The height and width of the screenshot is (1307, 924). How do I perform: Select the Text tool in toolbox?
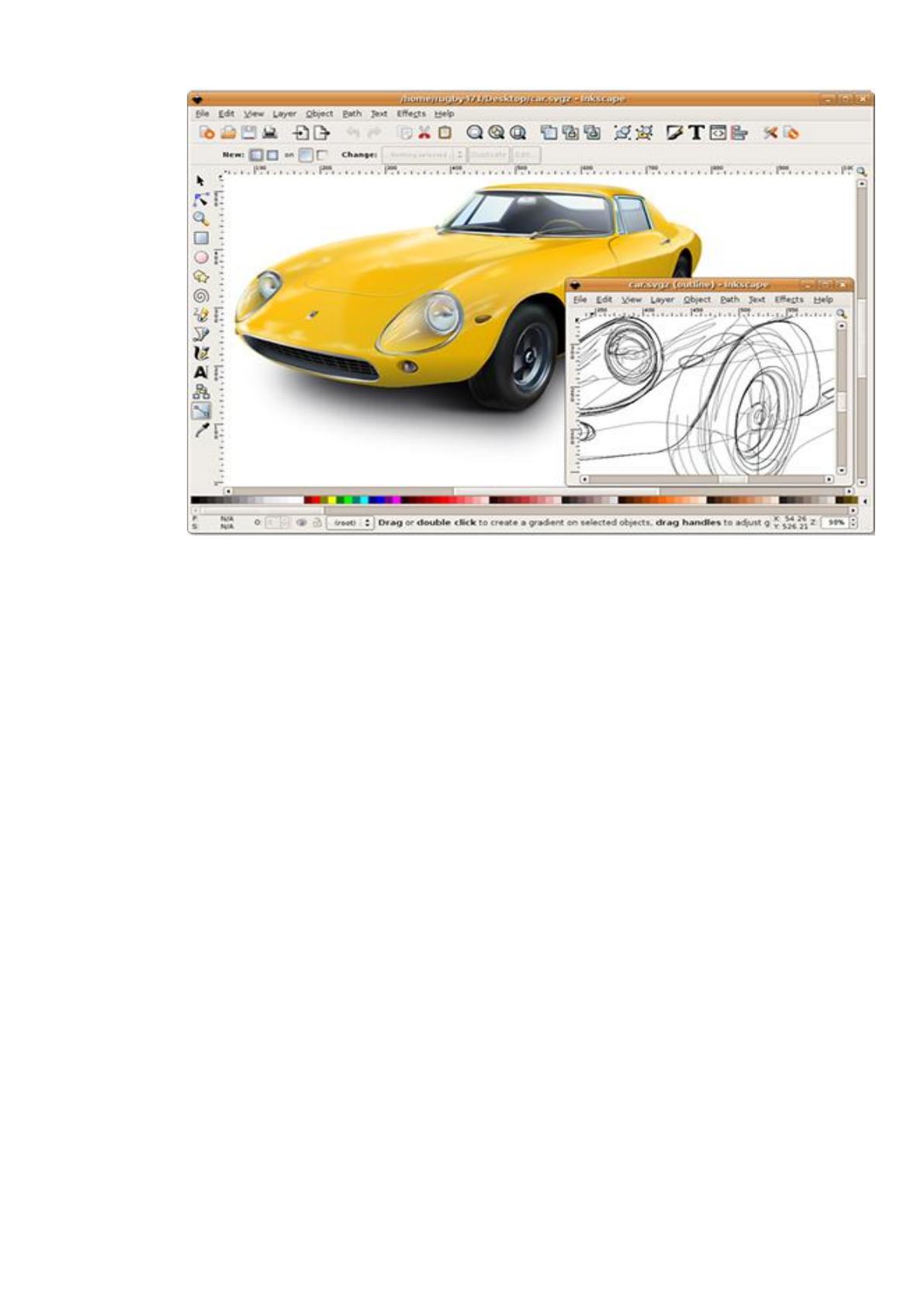[201, 373]
